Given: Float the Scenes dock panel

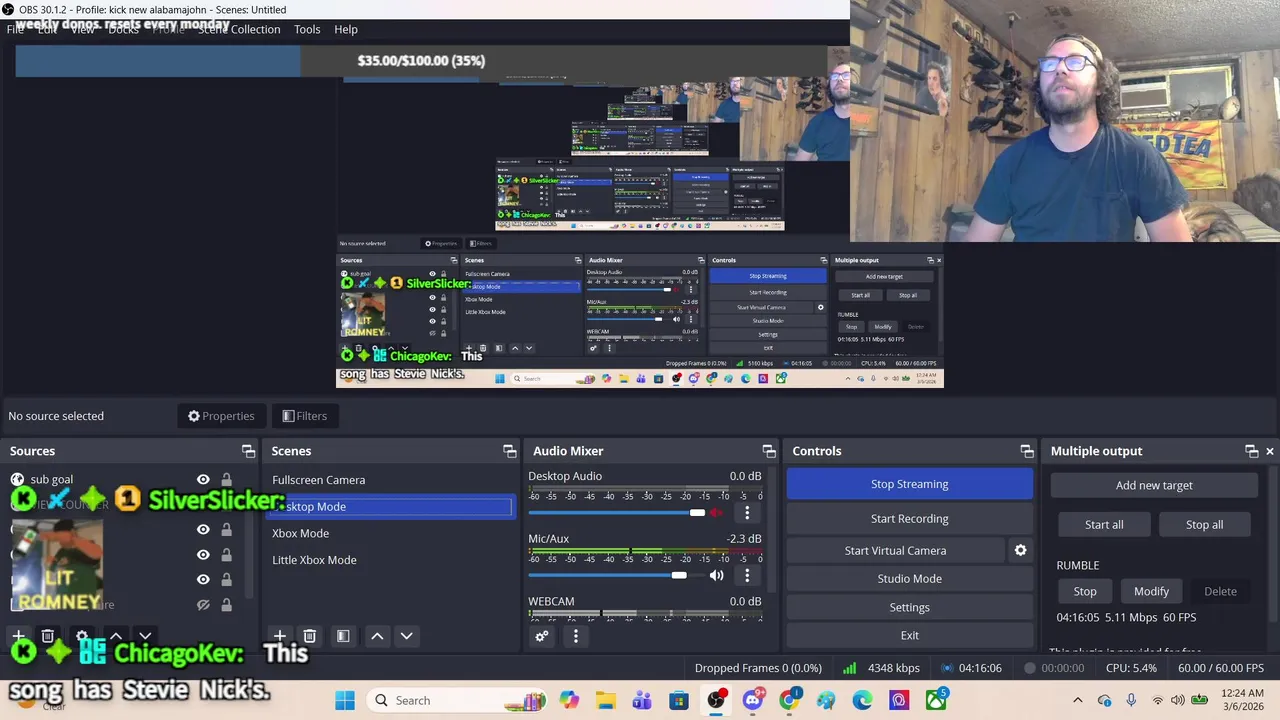Looking at the screenshot, I should (509, 451).
